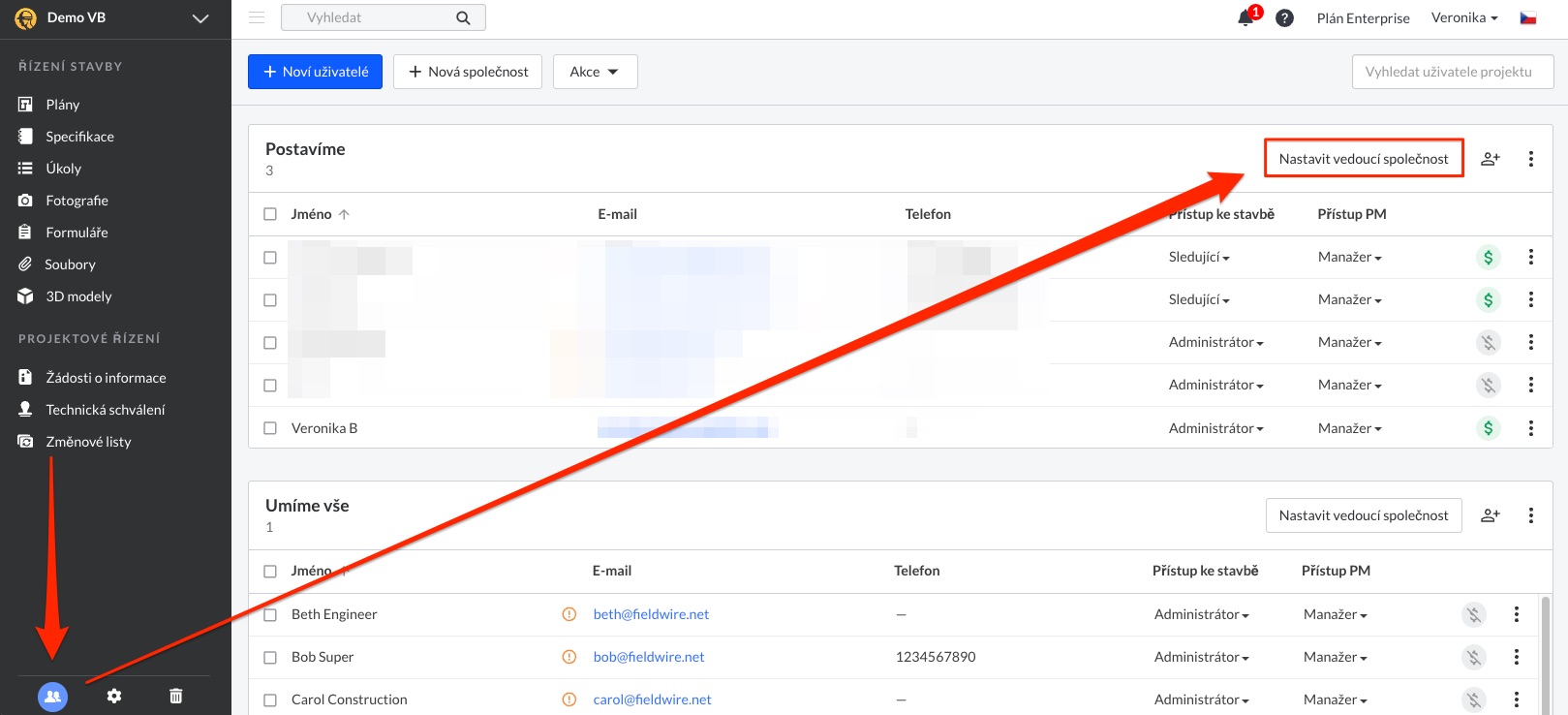Click the help question mark icon
Viewport: 1568px width, 715px height.
pos(1284,18)
